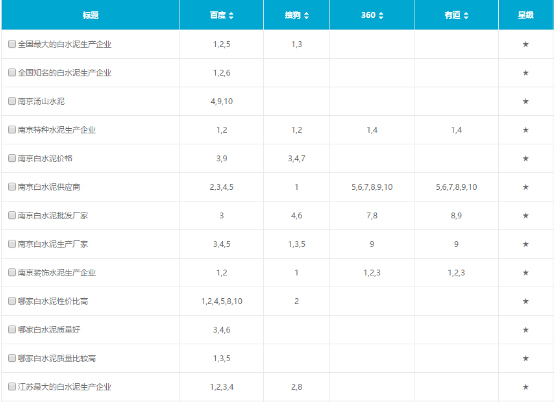Open the 哪家白水泥质量比较高 title text

[x=57, y=358]
